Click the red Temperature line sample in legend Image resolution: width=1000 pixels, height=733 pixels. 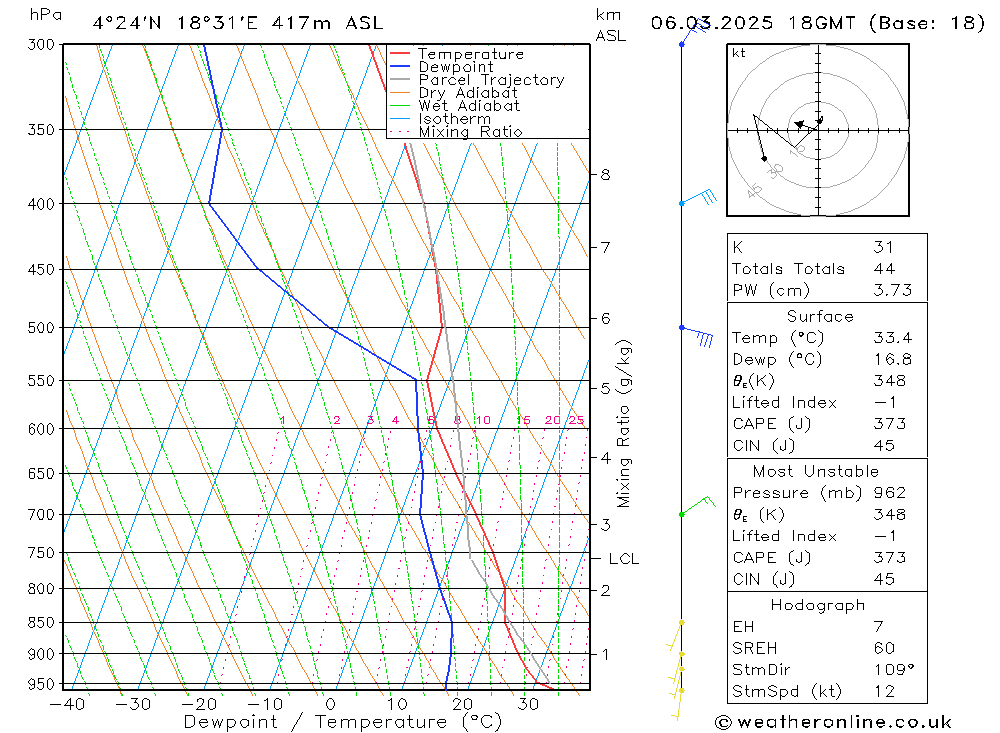[x=399, y=54]
